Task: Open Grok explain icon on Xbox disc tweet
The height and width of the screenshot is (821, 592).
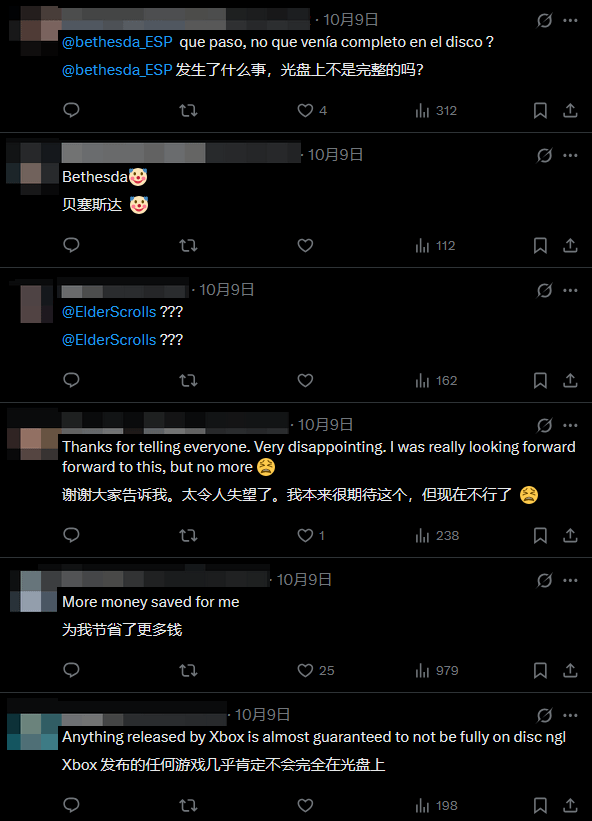Action: (544, 715)
